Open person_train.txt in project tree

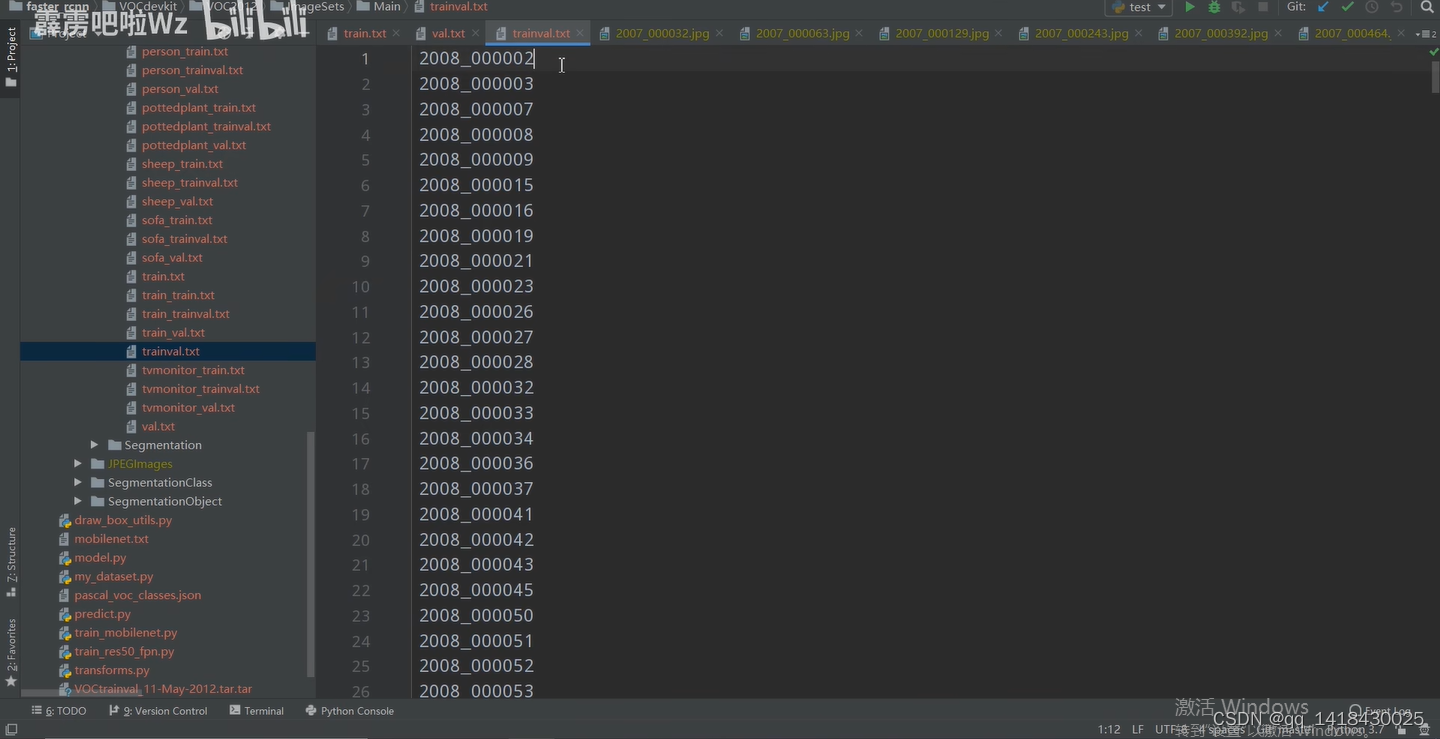click(185, 52)
